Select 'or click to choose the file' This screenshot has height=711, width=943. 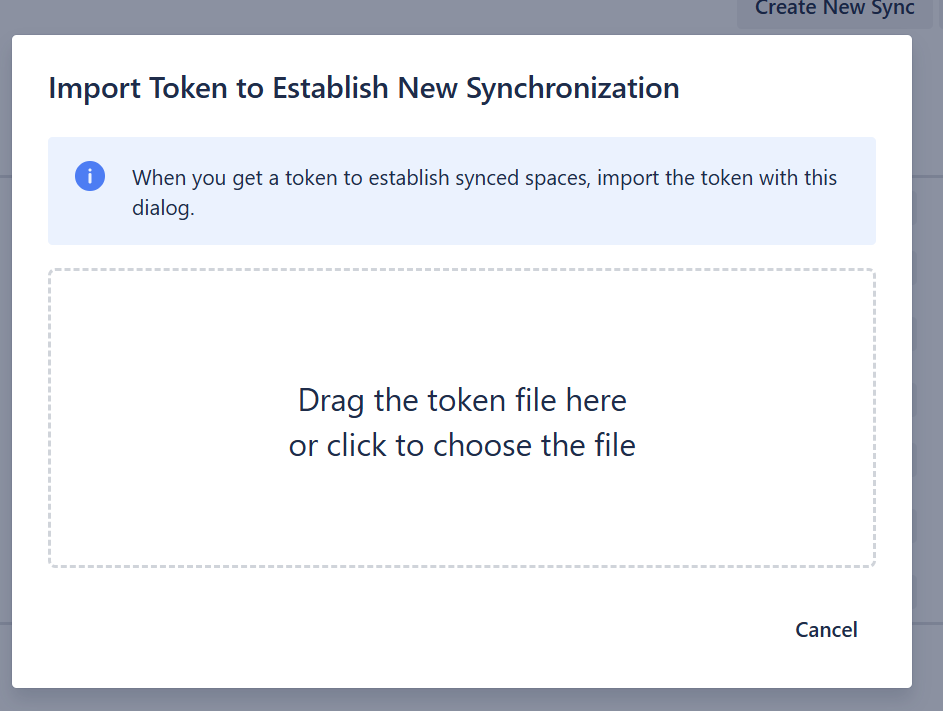tap(462, 445)
